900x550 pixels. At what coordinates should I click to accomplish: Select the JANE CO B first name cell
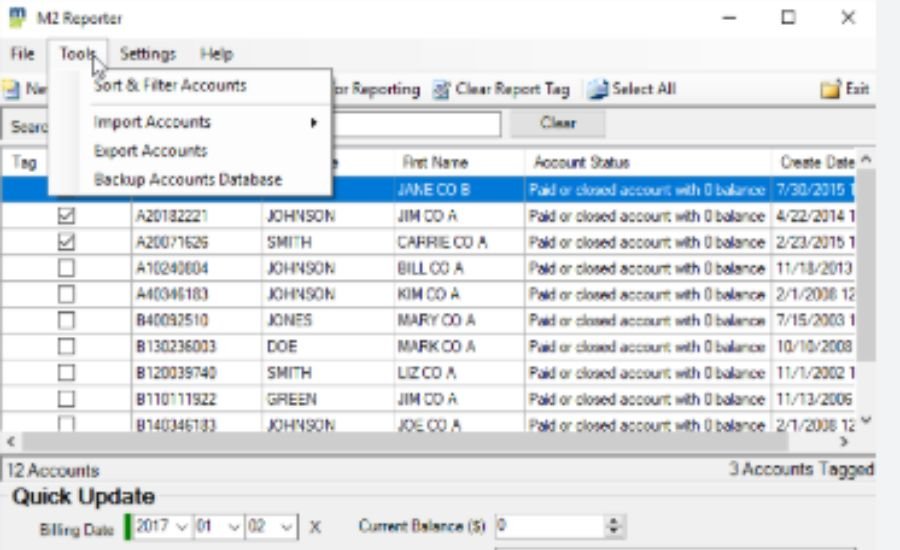click(459, 190)
